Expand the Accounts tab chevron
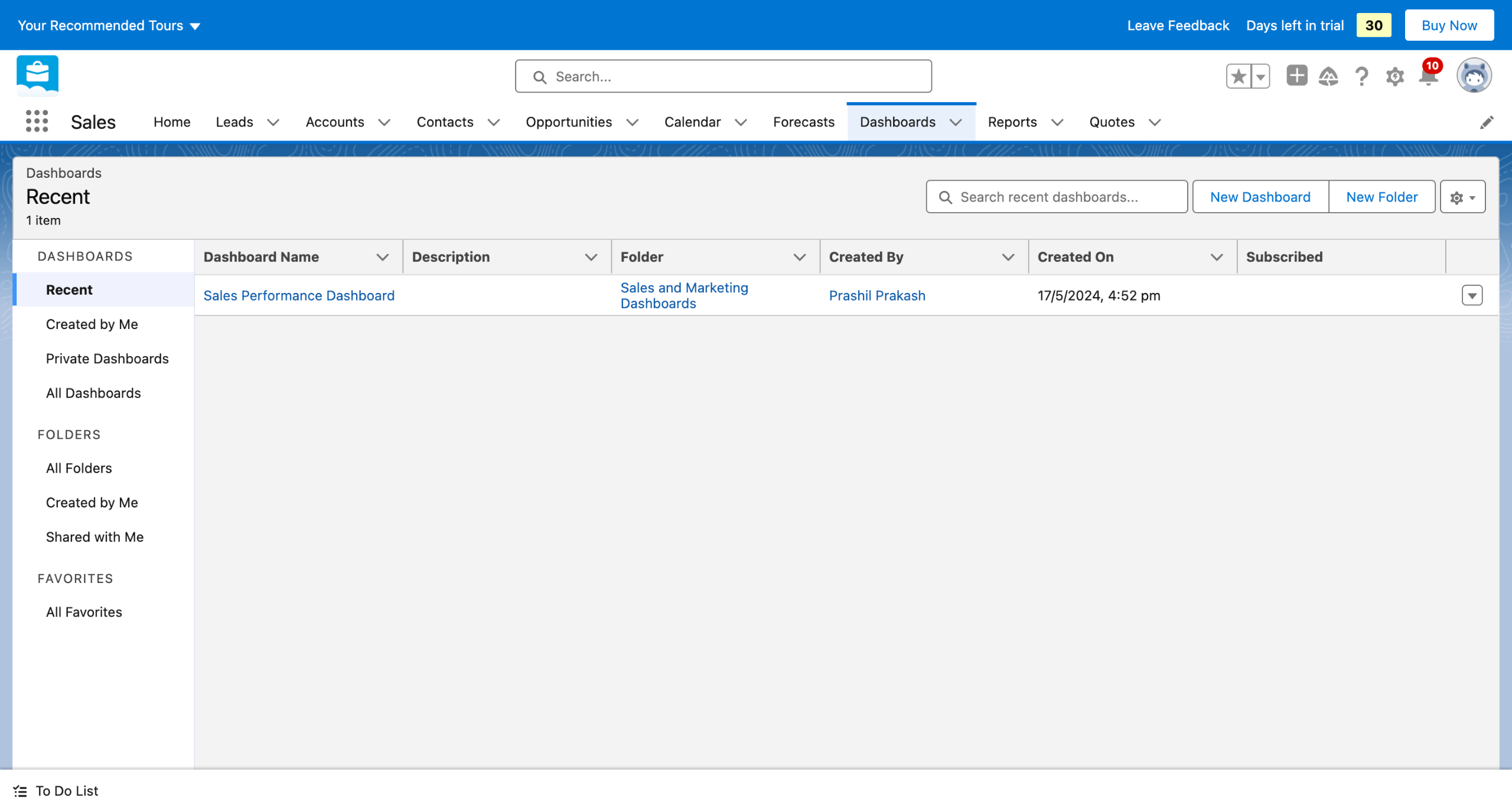1512x811 pixels. coord(384,122)
